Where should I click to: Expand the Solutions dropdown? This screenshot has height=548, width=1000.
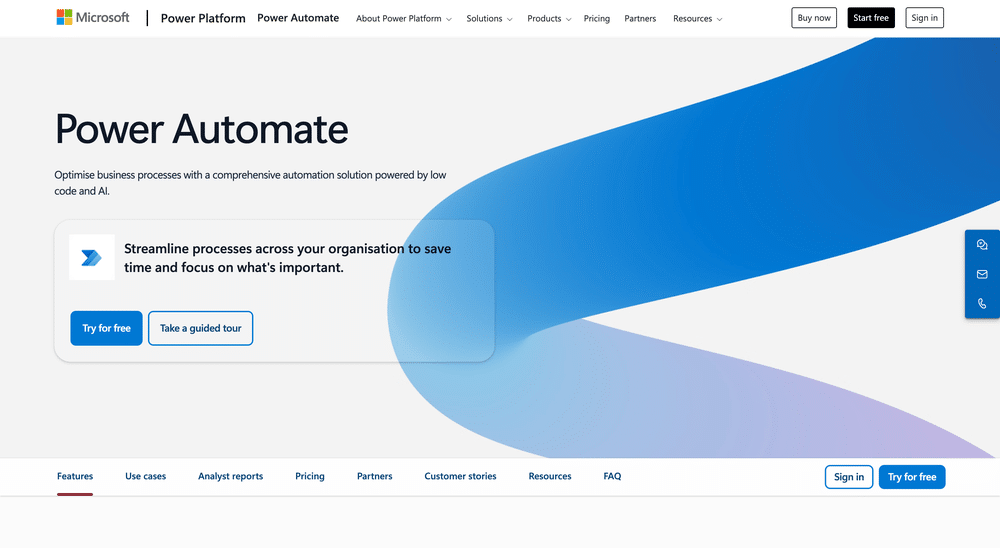(x=489, y=19)
